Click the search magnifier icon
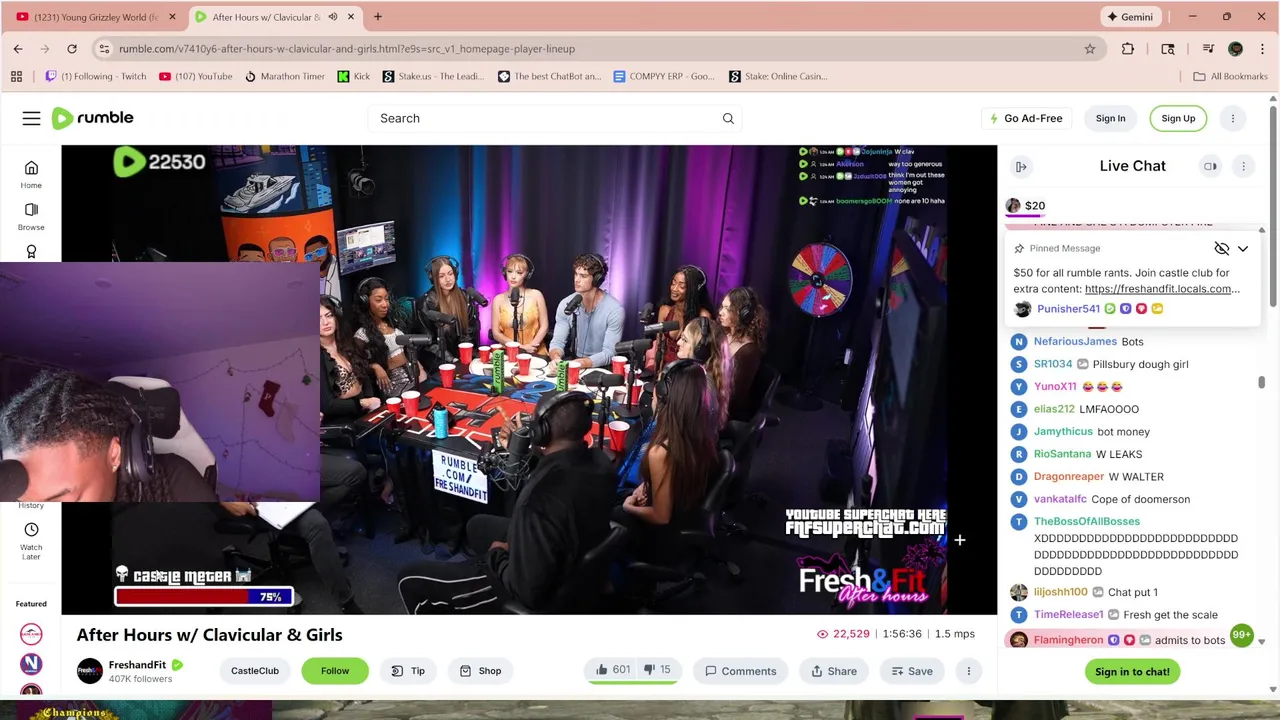This screenshot has width=1280, height=720. pyautogui.click(x=728, y=118)
